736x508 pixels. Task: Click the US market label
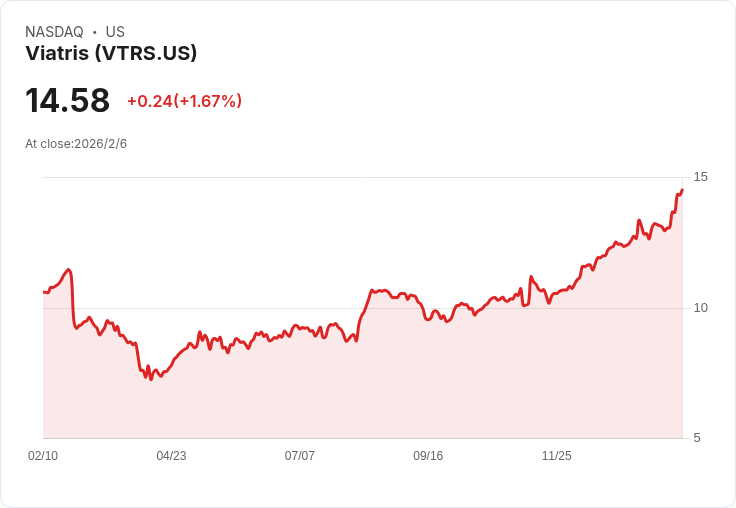[115, 32]
